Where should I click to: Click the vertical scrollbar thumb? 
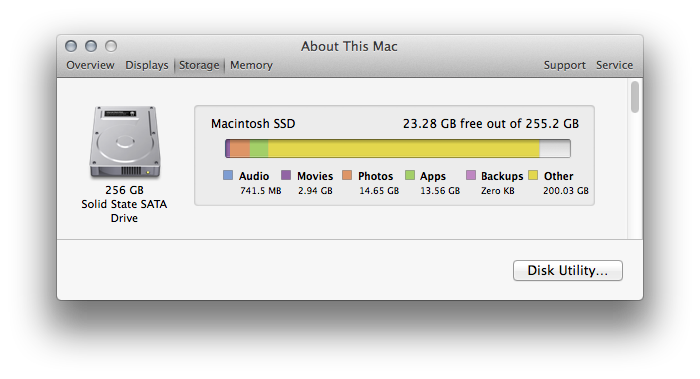pos(634,96)
